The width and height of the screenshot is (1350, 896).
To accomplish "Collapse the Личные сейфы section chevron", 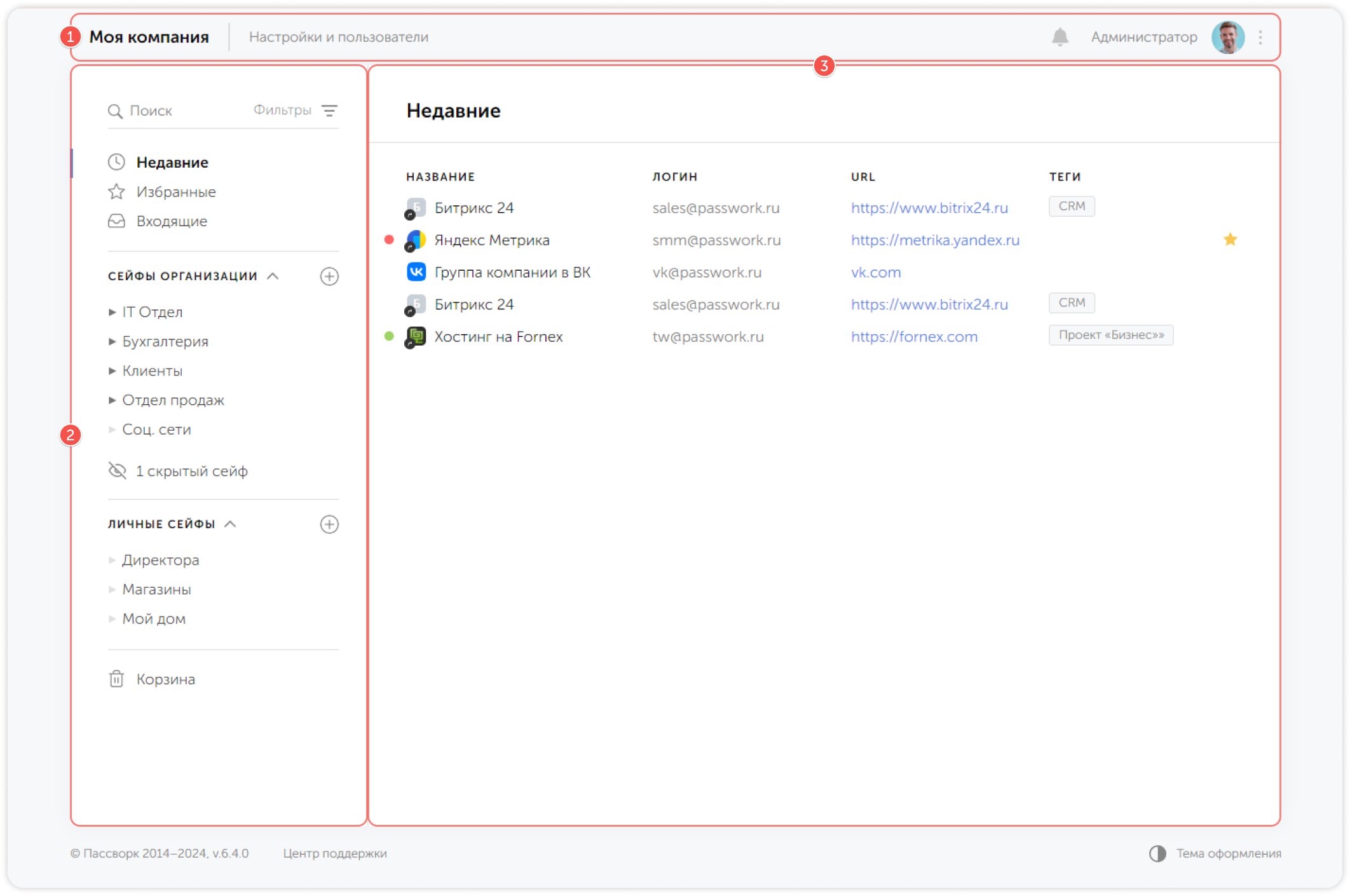I will click(231, 524).
